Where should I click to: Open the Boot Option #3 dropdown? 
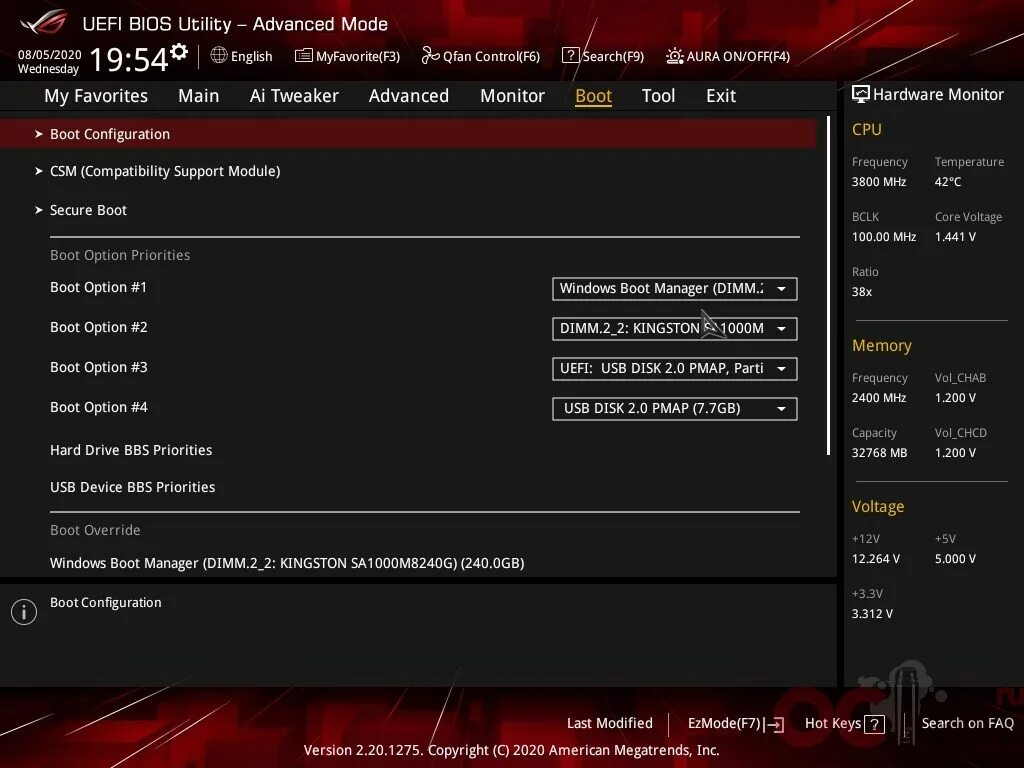(675, 368)
